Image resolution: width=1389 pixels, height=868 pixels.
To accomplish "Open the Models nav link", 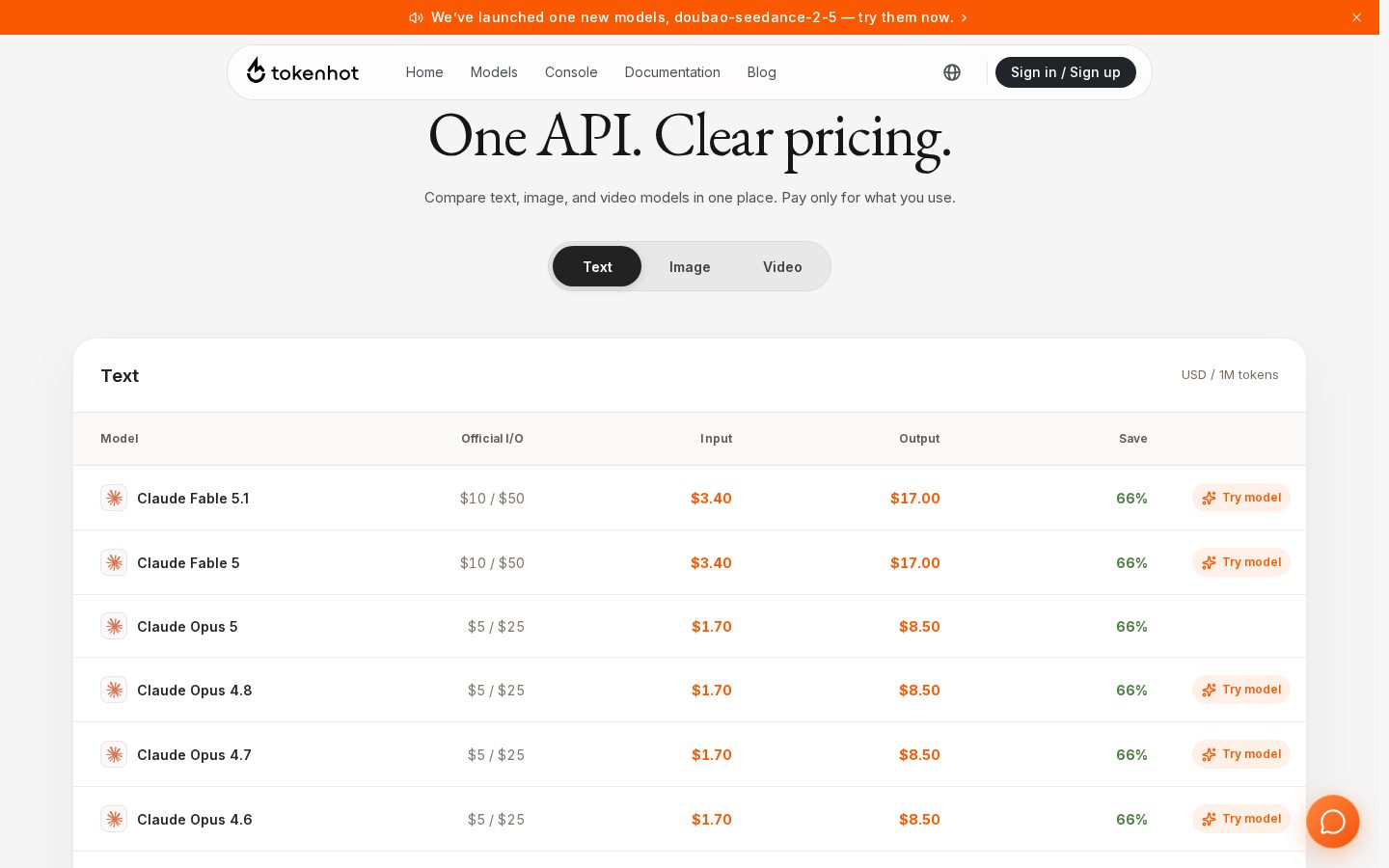I will click(x=494, y=72).
